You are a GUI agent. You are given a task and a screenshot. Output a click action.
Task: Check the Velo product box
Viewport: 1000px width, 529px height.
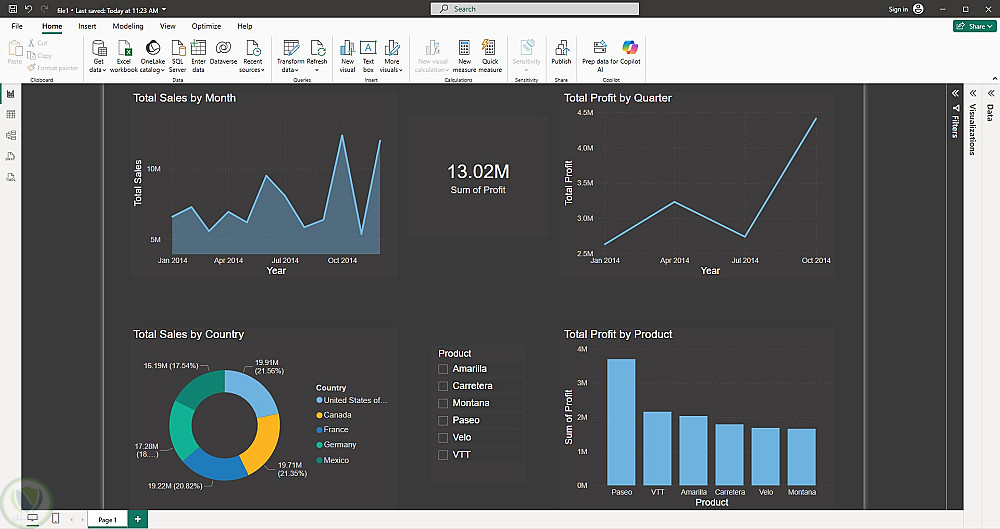tap(443, 438)
